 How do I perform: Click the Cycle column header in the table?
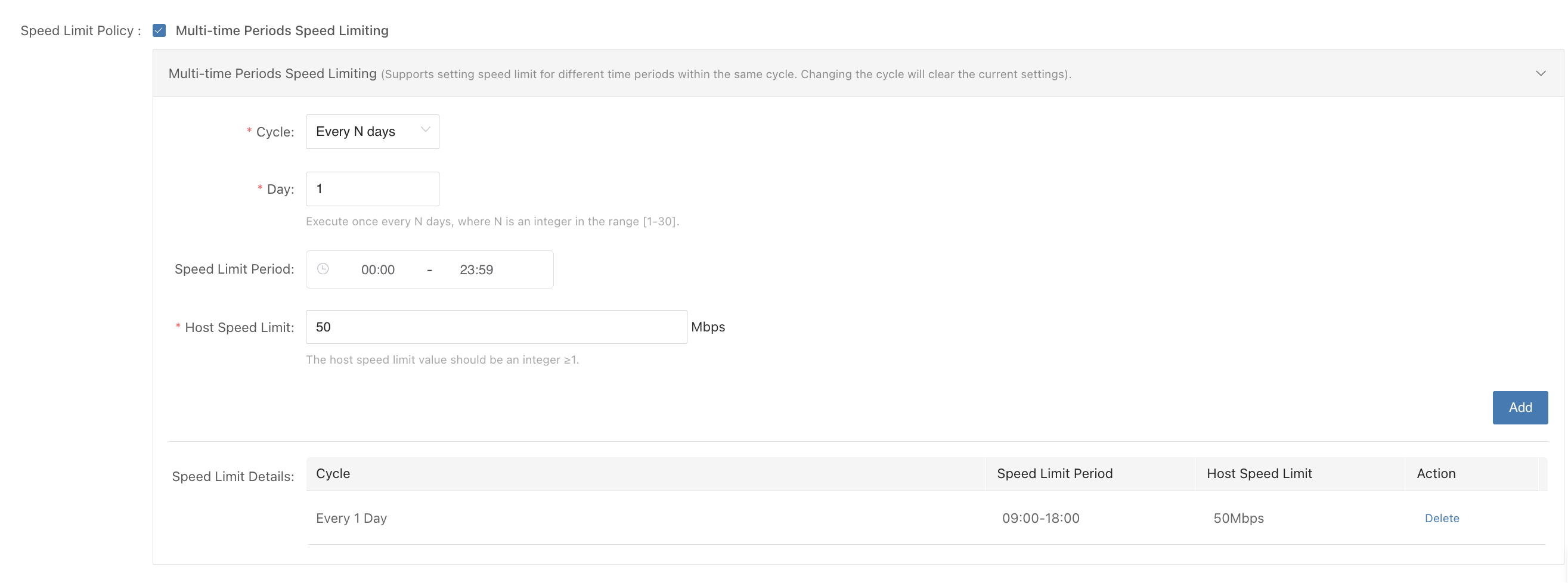pos(333,473)
